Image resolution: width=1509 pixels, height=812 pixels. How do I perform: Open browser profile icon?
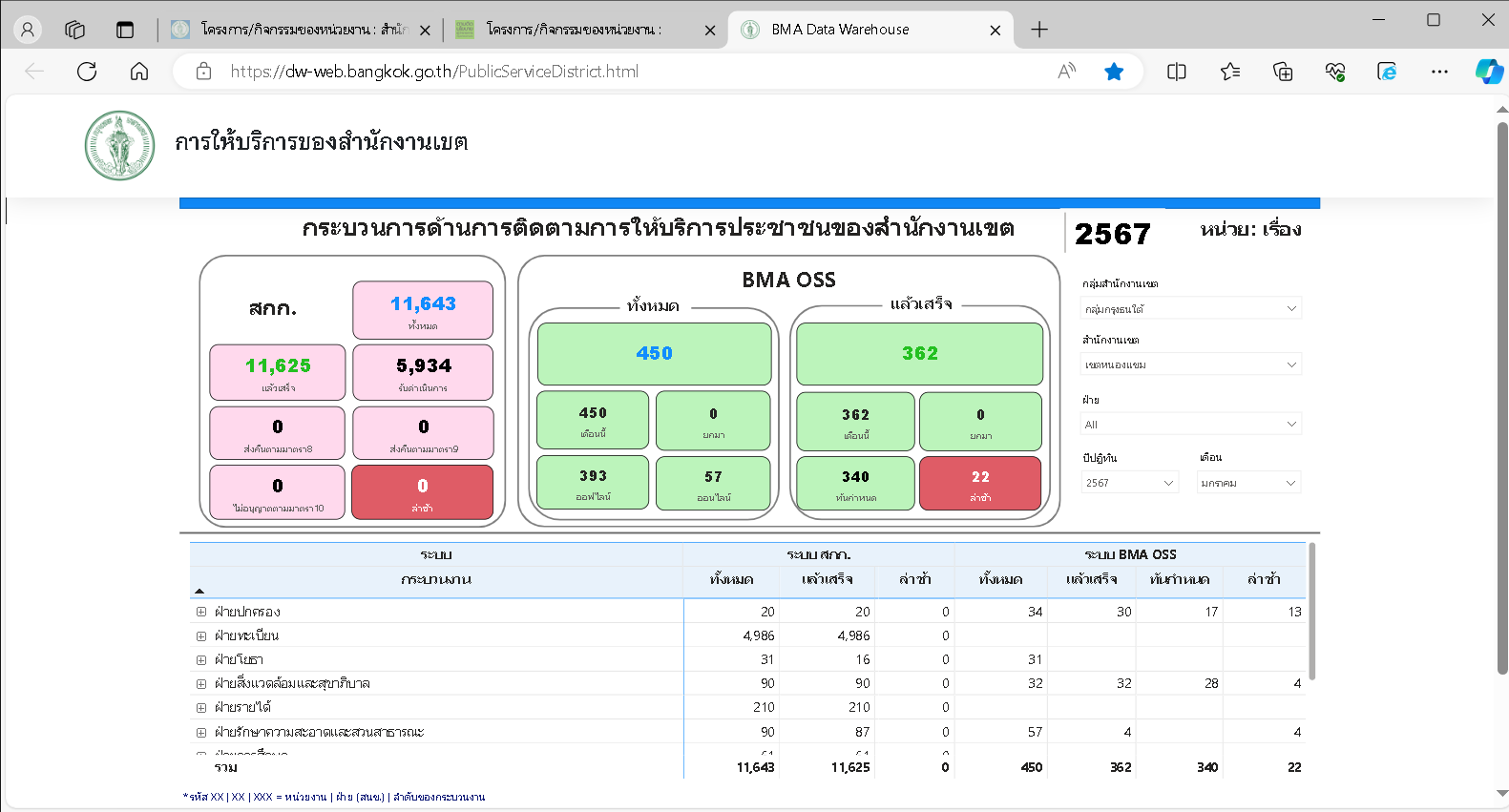pyautogui.click(x=28, y=30)
